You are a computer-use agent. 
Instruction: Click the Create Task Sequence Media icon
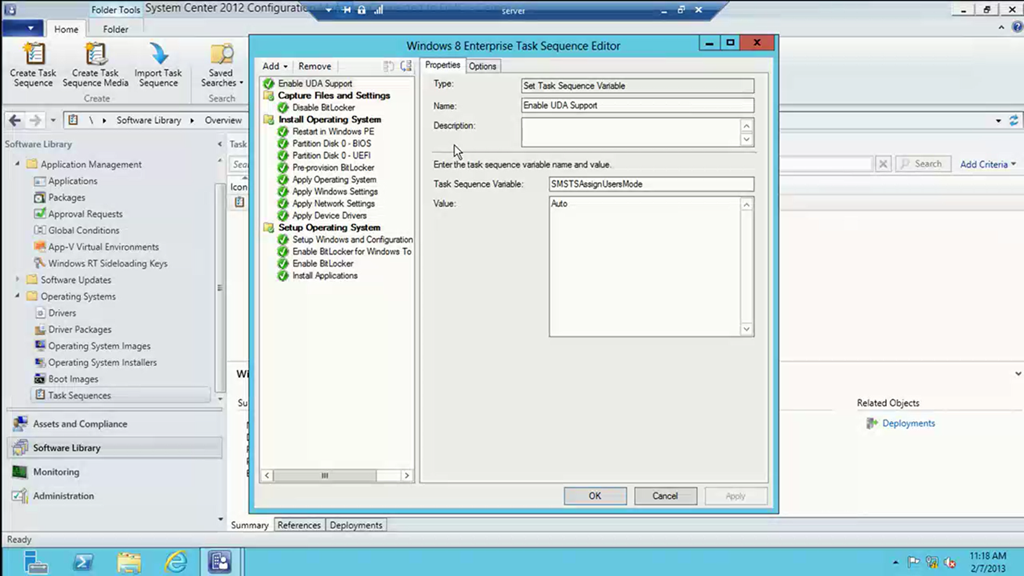coord(96,56)
